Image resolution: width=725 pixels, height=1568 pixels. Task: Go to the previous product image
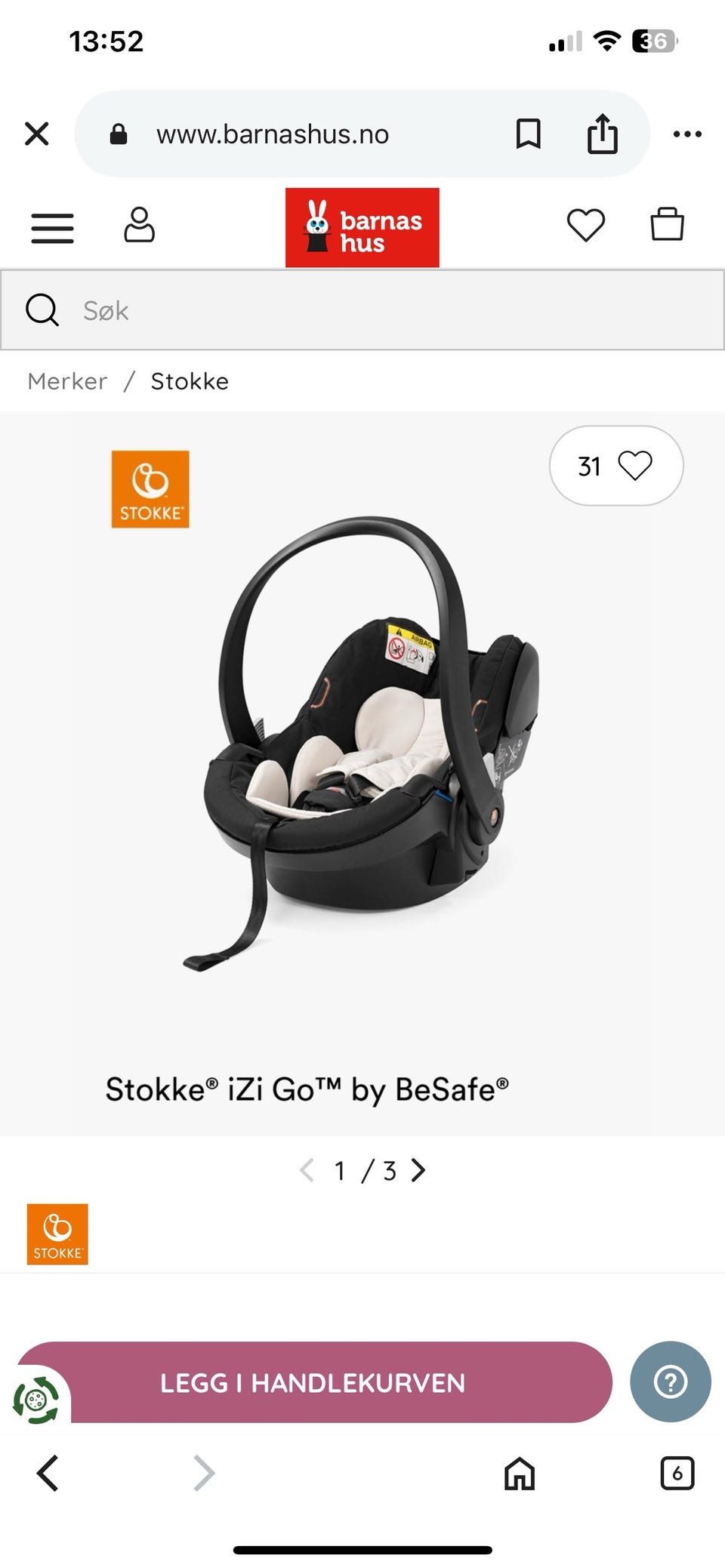pos(307,1170)
